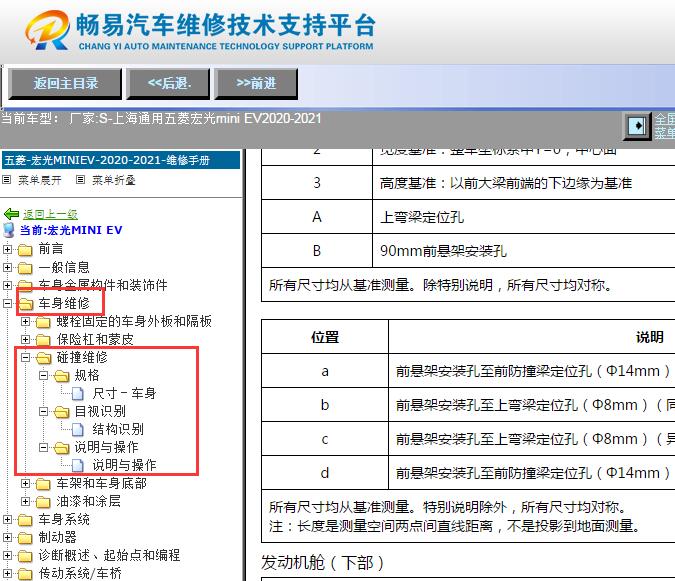
Task: Click the 上弯梁定位孔 table cell
Action: [x=523, y=216]
